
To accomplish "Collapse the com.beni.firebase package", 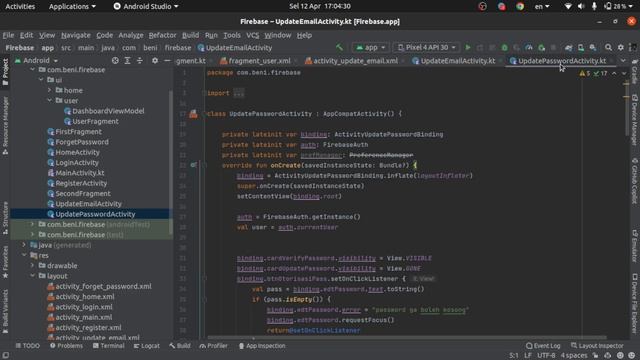I will coord(33,70).
